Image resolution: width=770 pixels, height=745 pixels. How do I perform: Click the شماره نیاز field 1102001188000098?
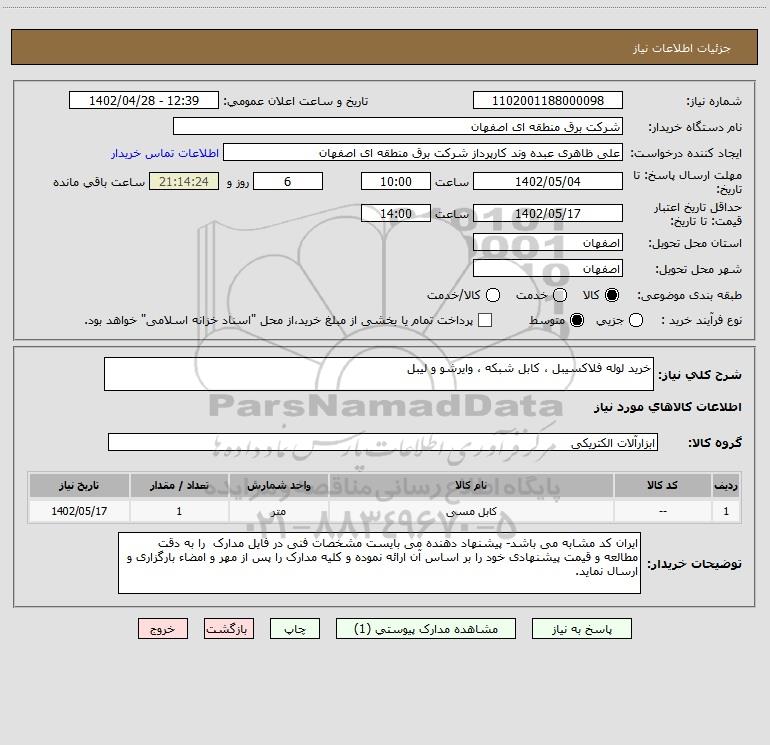pyautogui.click(x=548, y=100)
